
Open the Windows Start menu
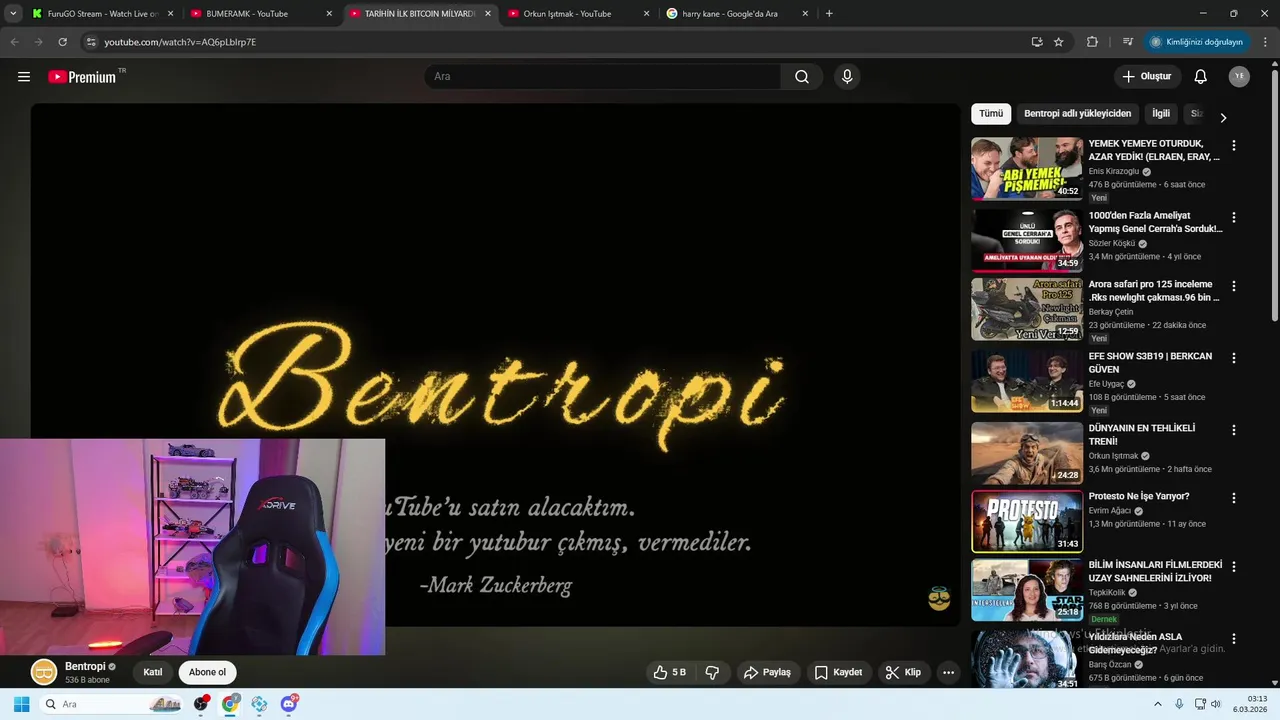[21, 704]
